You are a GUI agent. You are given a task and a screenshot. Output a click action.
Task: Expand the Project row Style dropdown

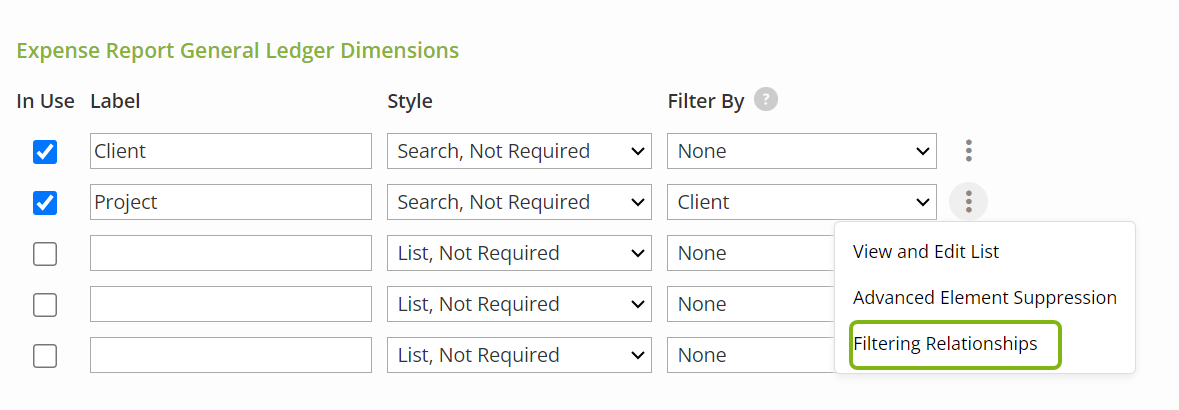[520, 202]
